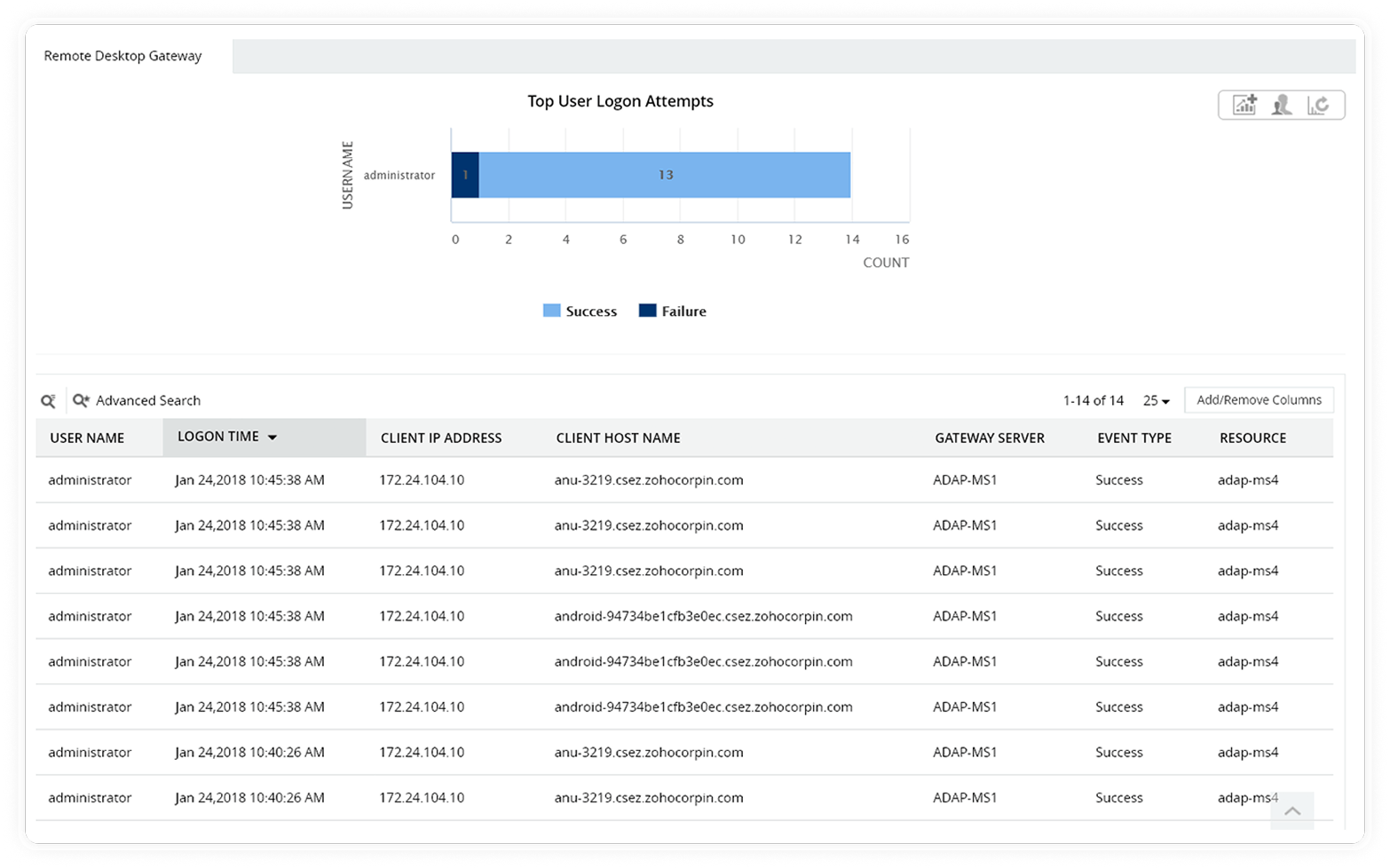Open the Advanced Search link
The width and height of the screenshot is (1390, 868).
click(148, 401)
